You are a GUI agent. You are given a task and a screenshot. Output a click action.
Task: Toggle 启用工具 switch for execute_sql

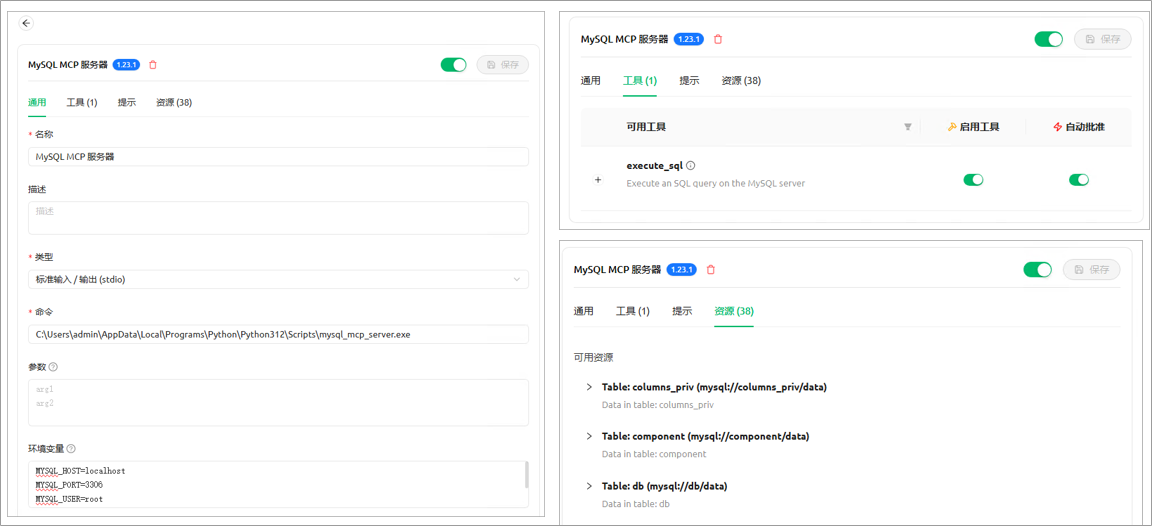coord(973,179)
